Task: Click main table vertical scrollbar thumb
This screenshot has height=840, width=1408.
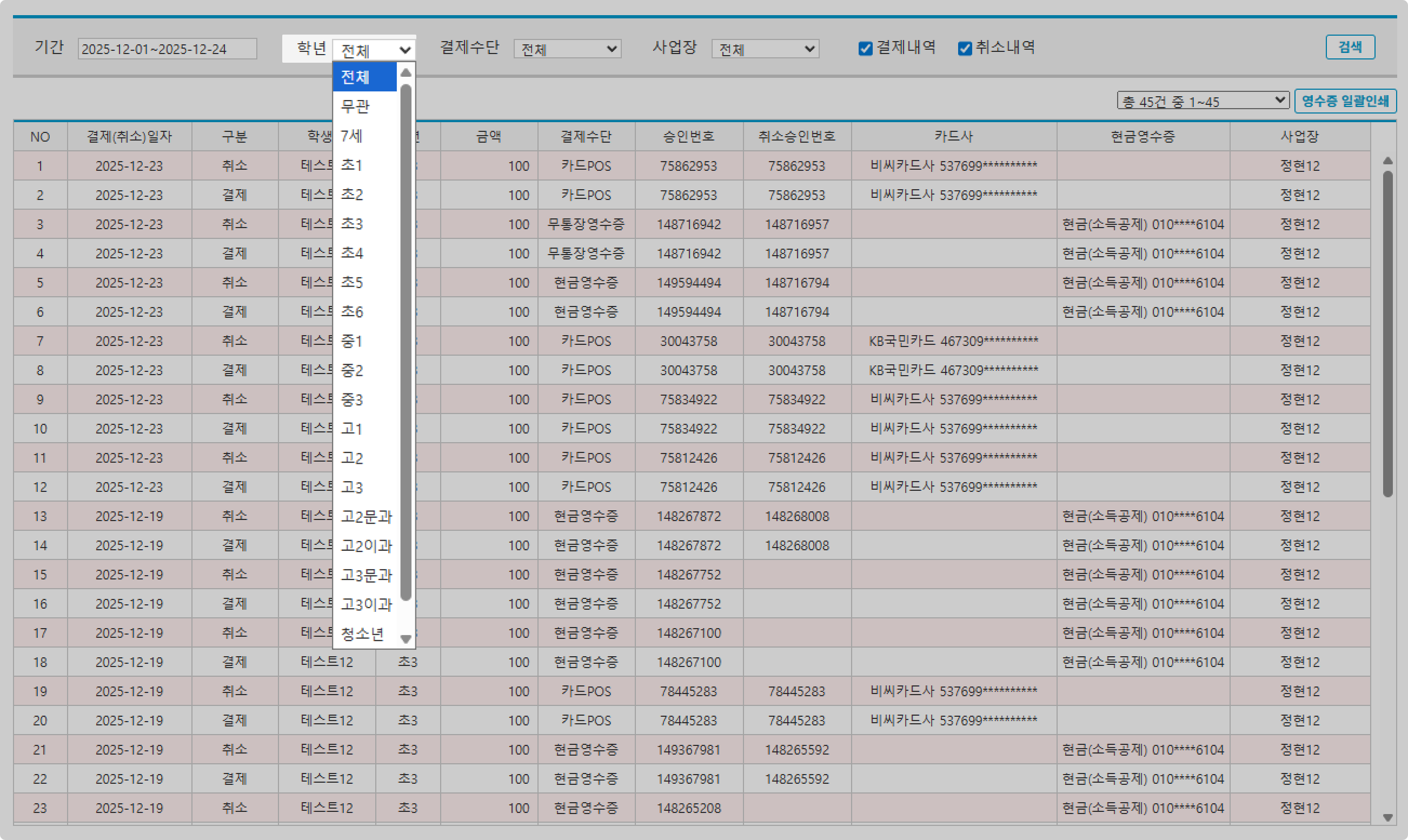Action: tap(1387, 334)
